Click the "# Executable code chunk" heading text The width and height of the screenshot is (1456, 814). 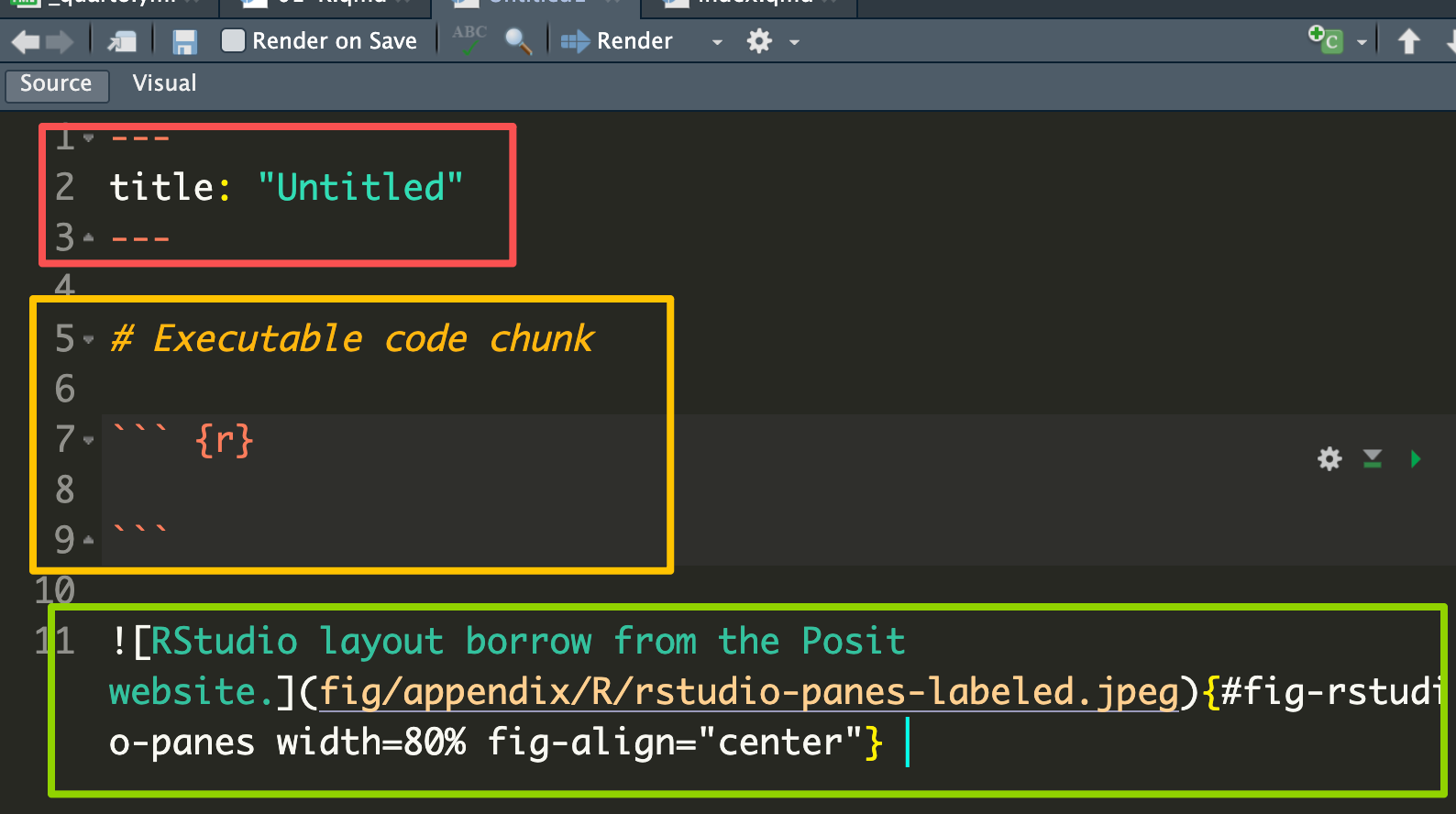click(353, 339)
